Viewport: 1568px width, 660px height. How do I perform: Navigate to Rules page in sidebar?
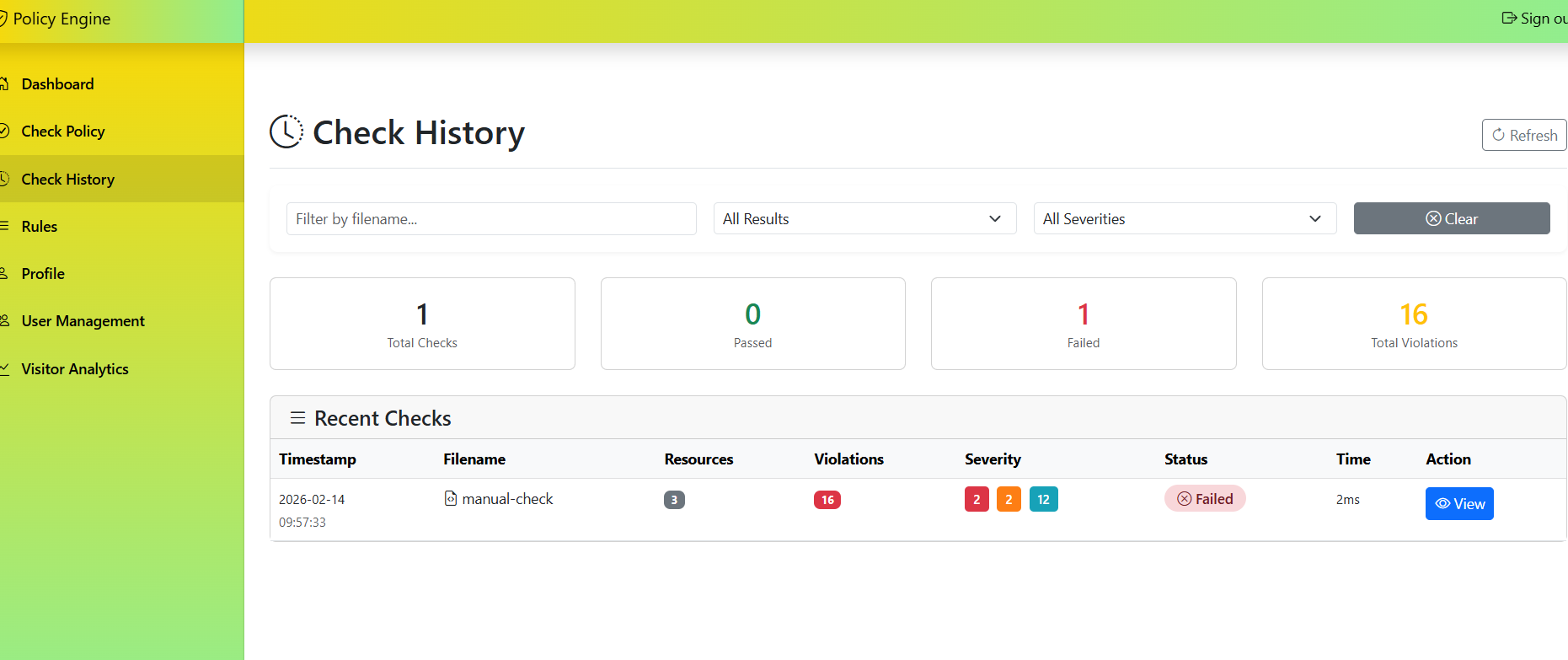[40, 227]
